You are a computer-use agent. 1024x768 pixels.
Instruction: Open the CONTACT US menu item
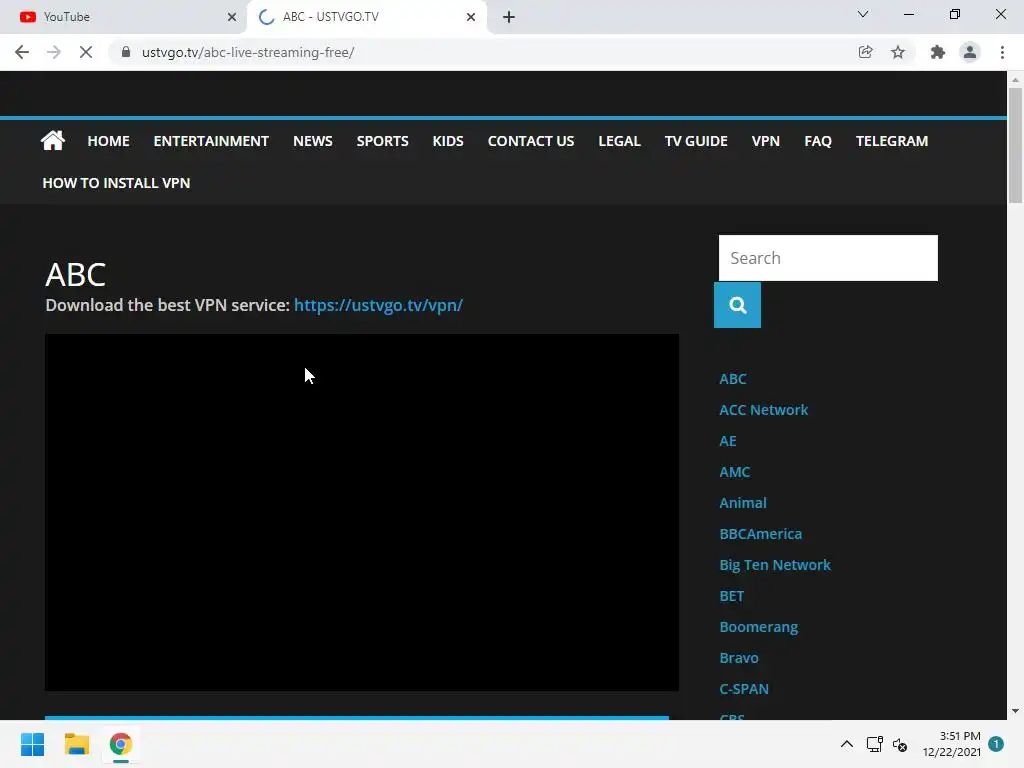[531, 141]
